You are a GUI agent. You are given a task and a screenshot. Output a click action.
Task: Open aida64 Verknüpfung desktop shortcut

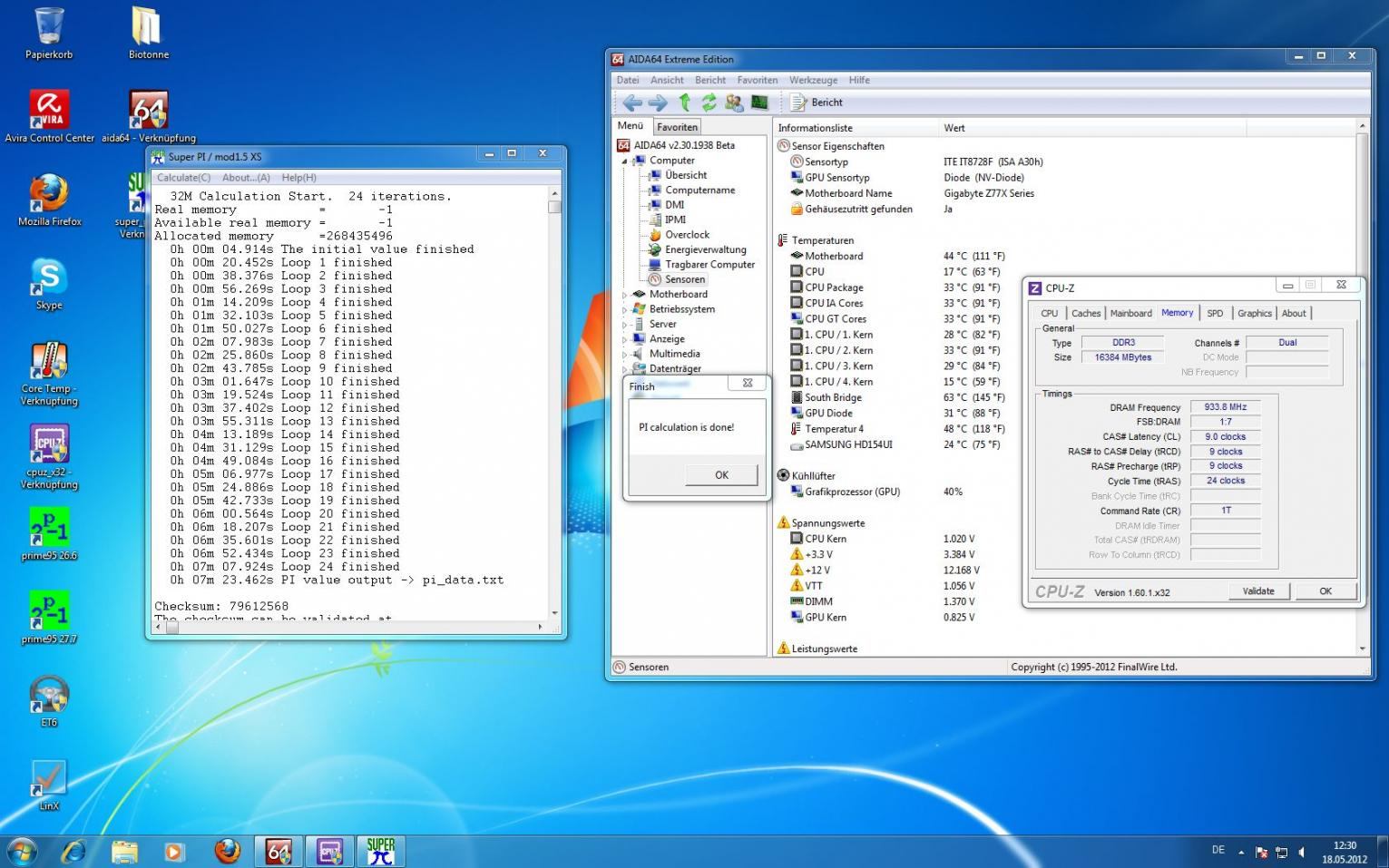tap(148, 116)
